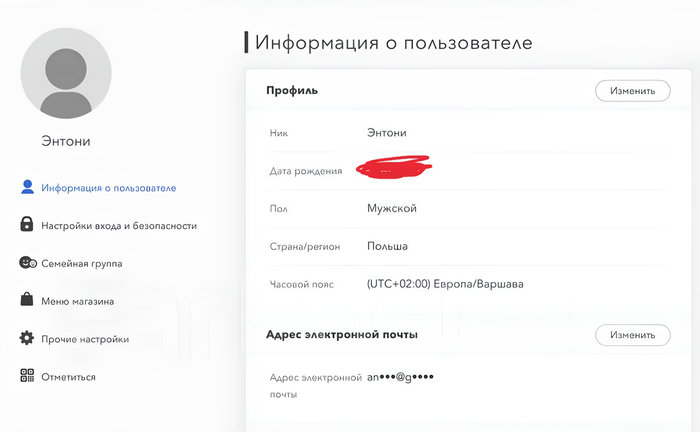Click the family group smiley faces icon
This screenshot has height=432, width=700.
(28, 263)
